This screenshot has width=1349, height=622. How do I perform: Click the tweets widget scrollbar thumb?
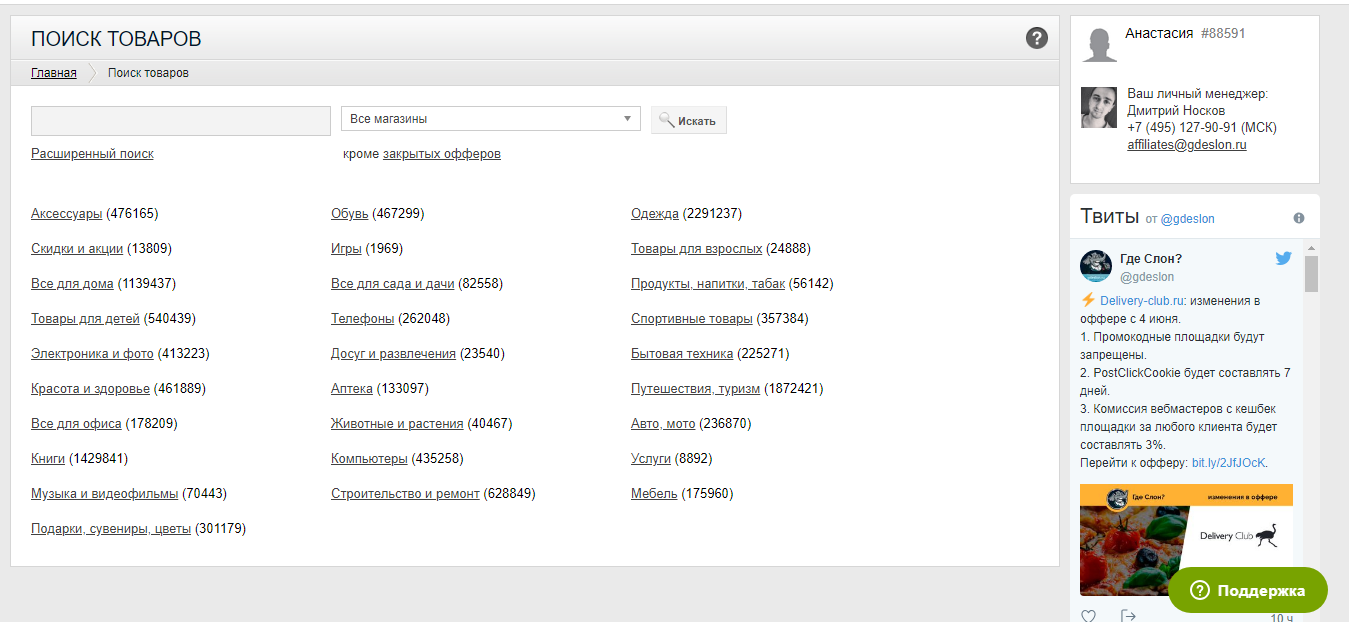click(1311, 273)
